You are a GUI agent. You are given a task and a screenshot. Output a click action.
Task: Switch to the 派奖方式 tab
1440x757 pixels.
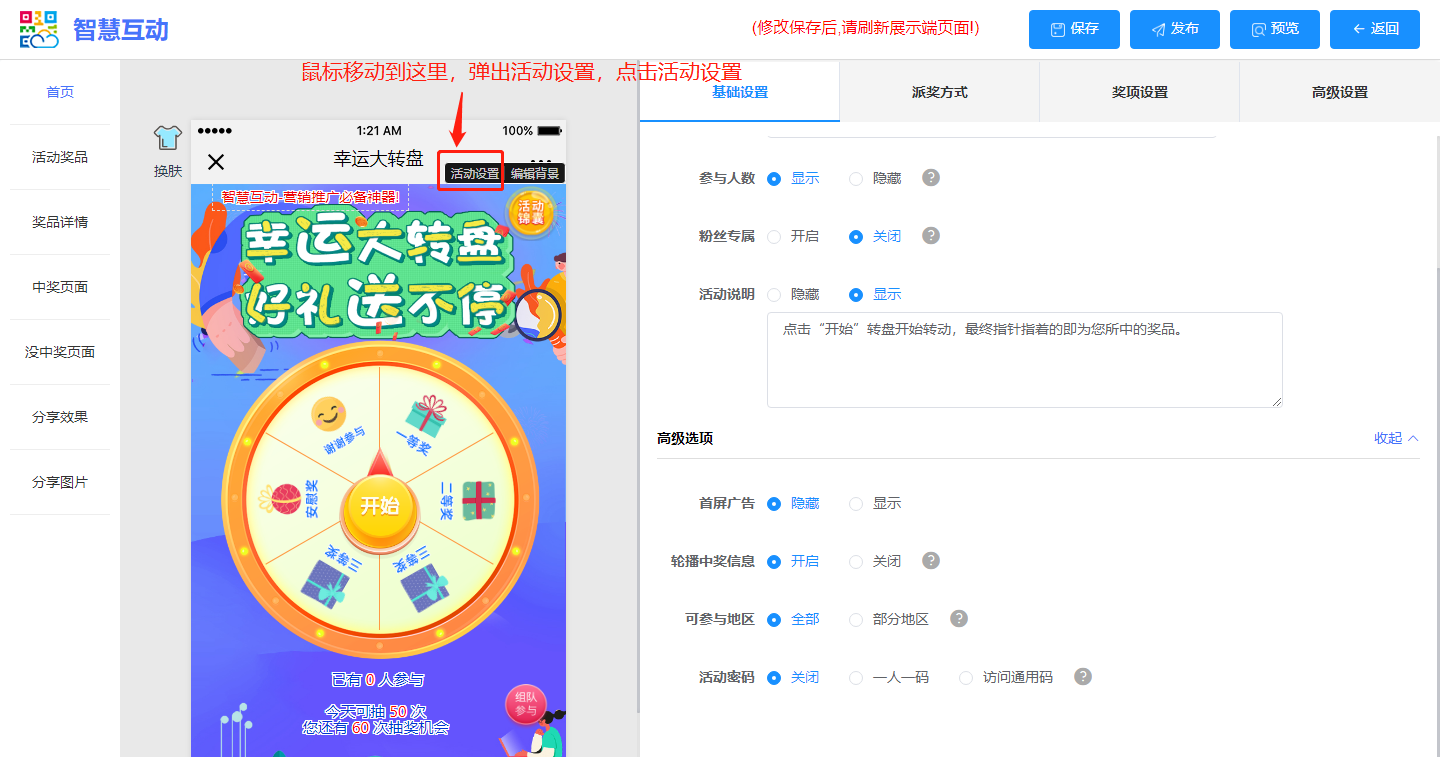939,92
